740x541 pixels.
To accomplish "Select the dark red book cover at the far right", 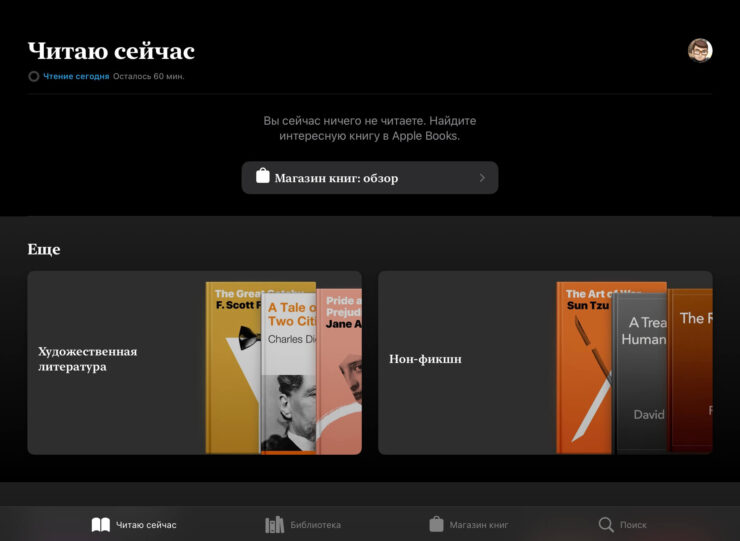I will (692, 370).
